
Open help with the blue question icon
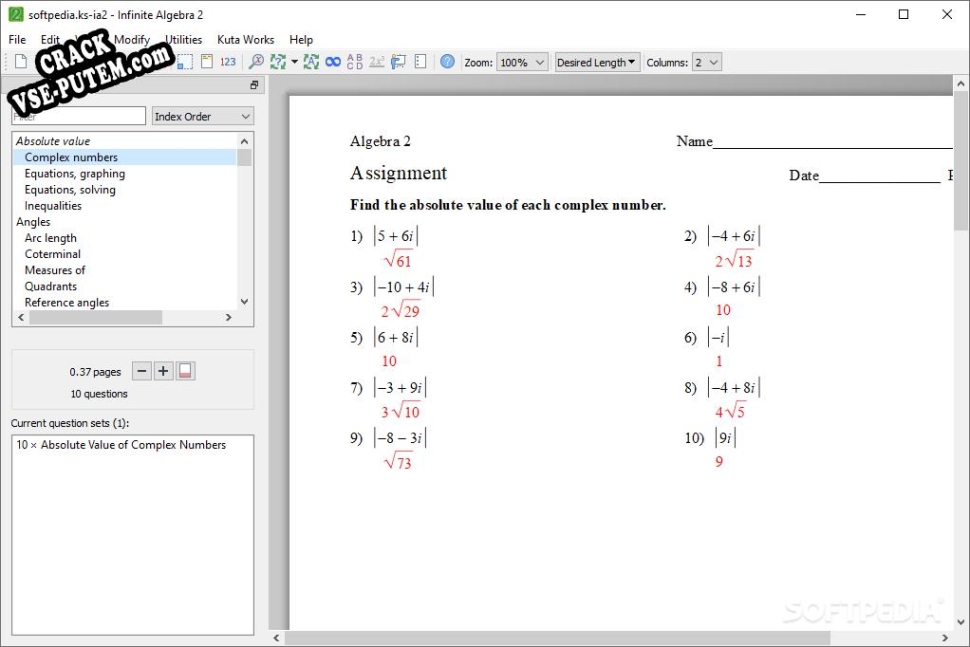(447, 61)
